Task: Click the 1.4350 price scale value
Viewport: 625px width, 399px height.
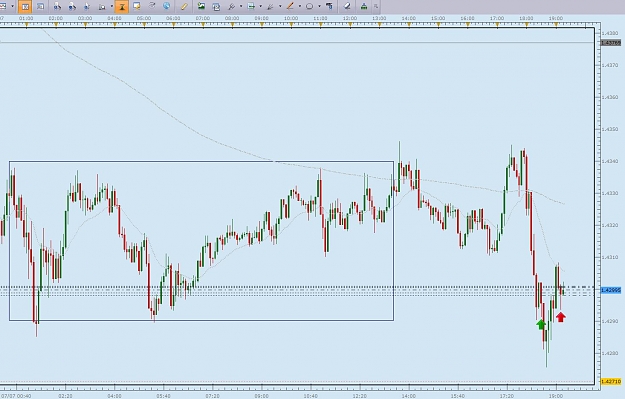Action: click(610, 130)
